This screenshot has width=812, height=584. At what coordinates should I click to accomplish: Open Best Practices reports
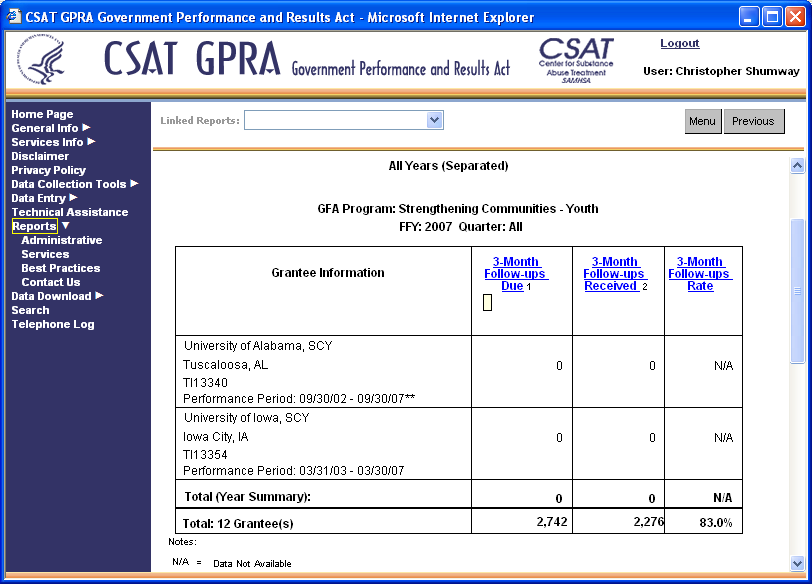(60, 268)
